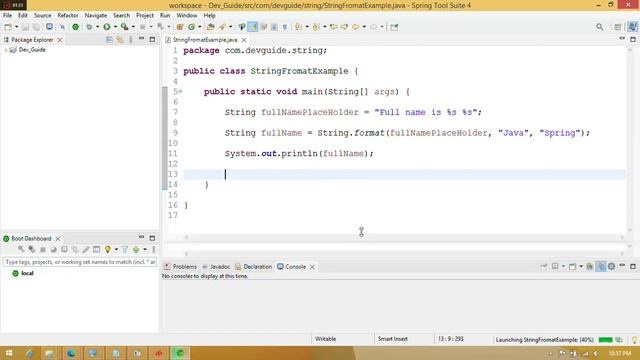Click the taskbar clock showing 10:37 PM
Image resolution: width=640 pixels, height=360 pixels.
620,353
